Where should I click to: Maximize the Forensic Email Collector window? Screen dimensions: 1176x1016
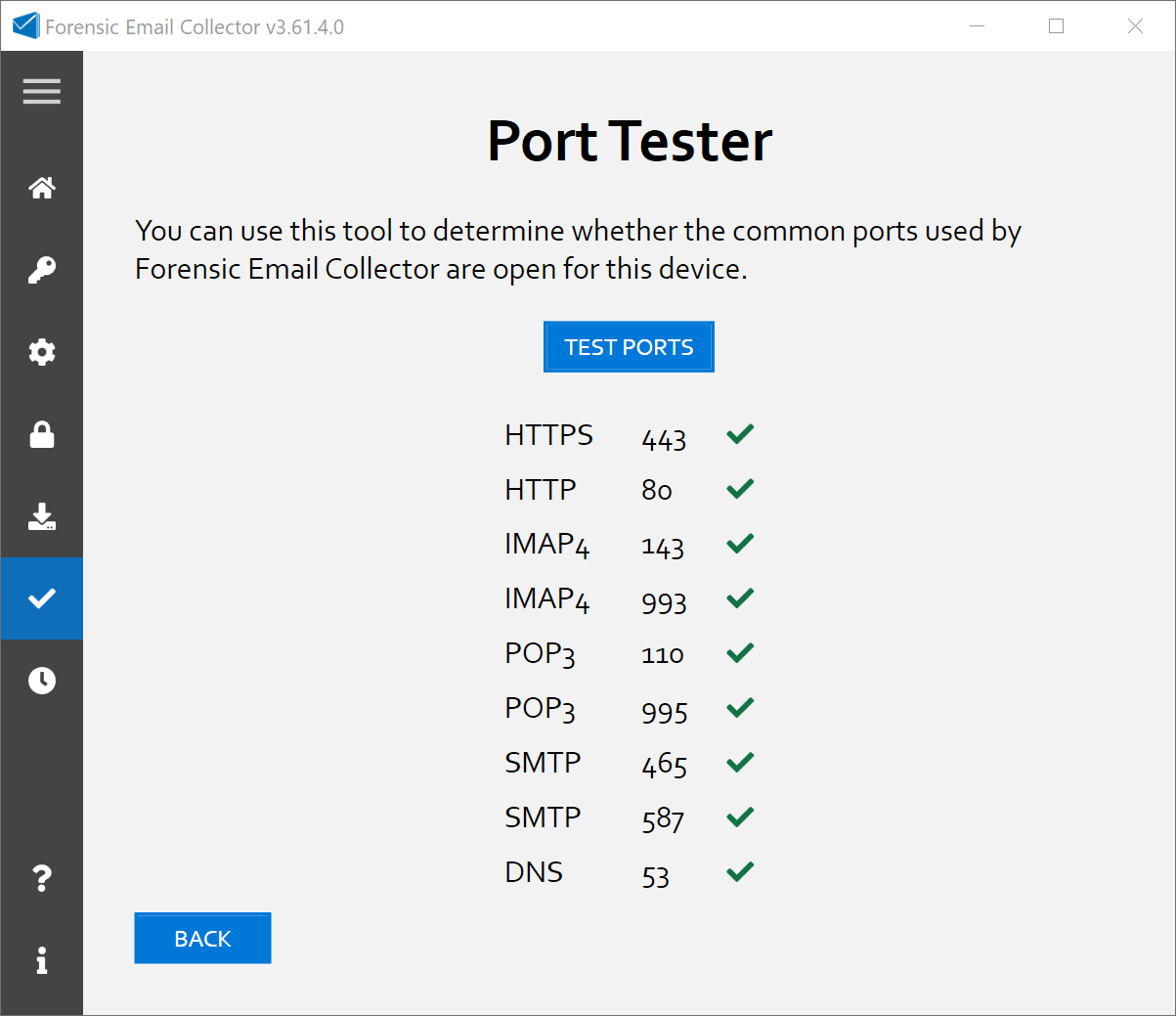point(1056,26)
